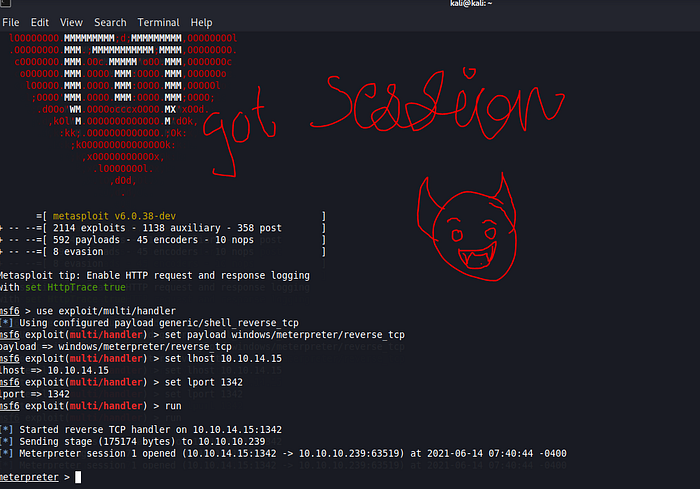Image resolution: width=700 pixels, height=489 pixels.
Task: Click 'use exploit/multi/handler' command
Action: 106,311
